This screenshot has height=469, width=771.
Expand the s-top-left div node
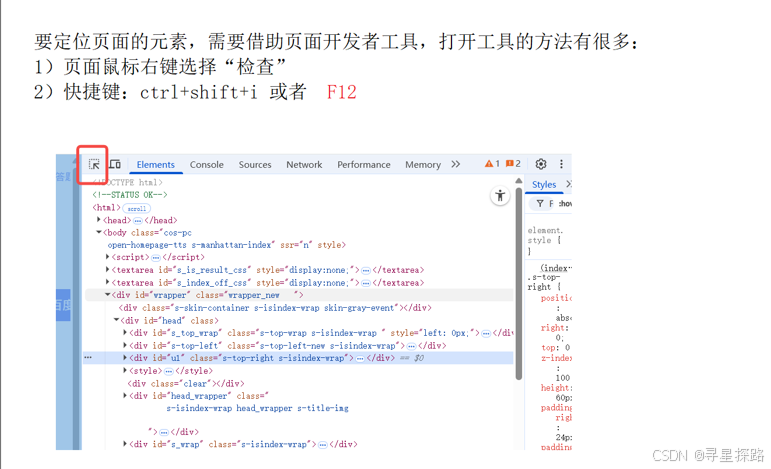125,346
